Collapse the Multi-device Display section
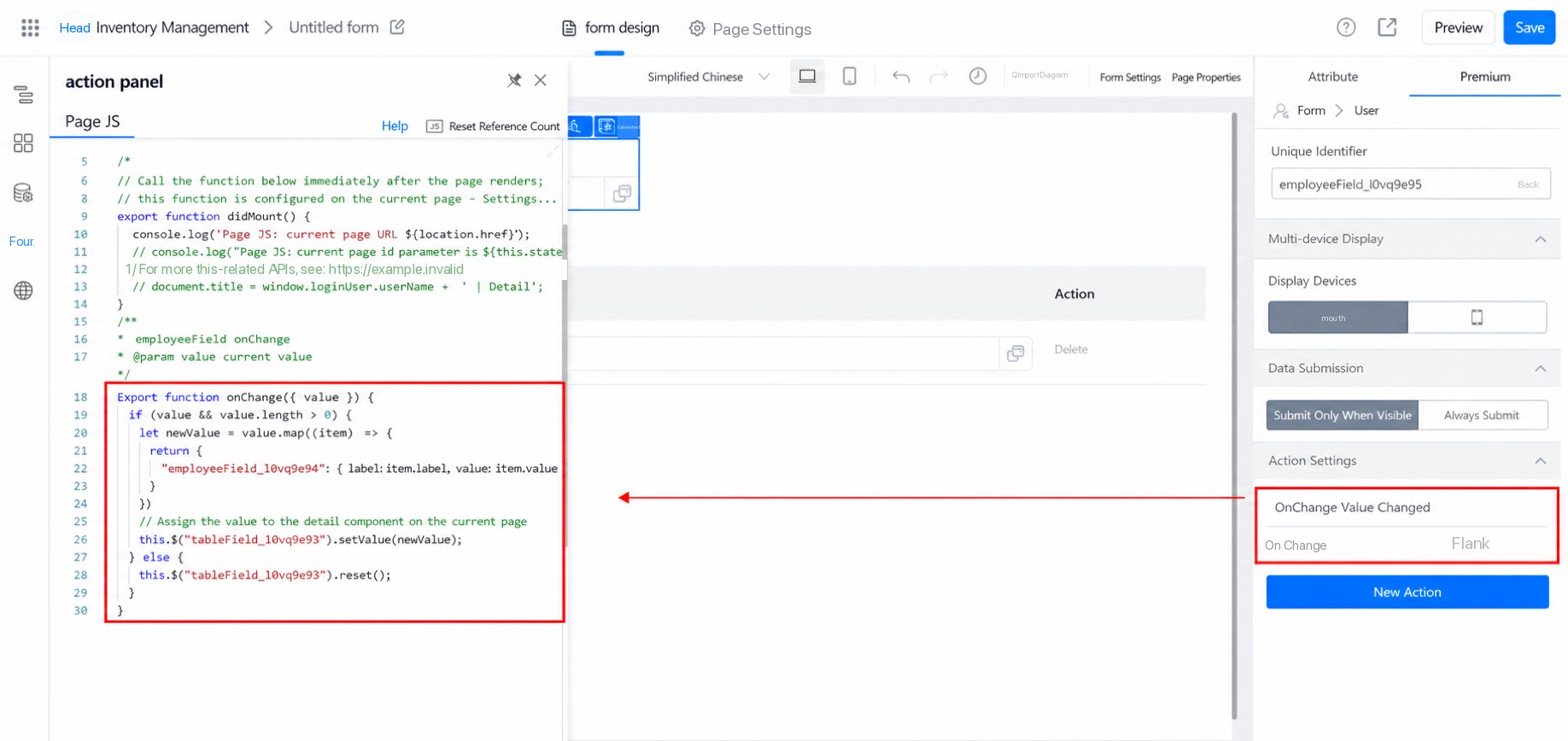This screenshot has height=741, width=1568. pyautogui.click(x=1540, y=239)
